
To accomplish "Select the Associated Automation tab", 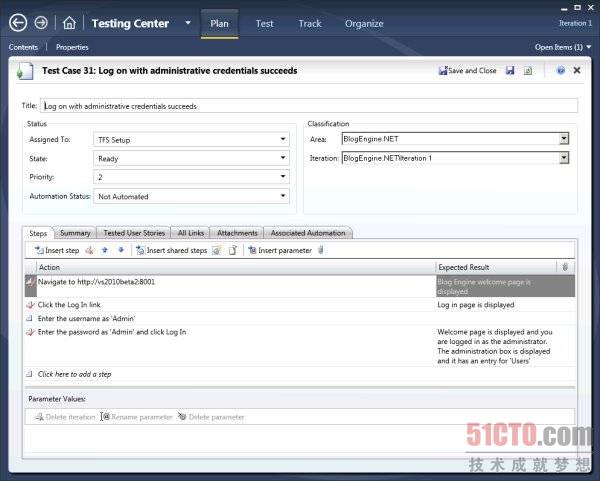I will click(x=308, y=233).
